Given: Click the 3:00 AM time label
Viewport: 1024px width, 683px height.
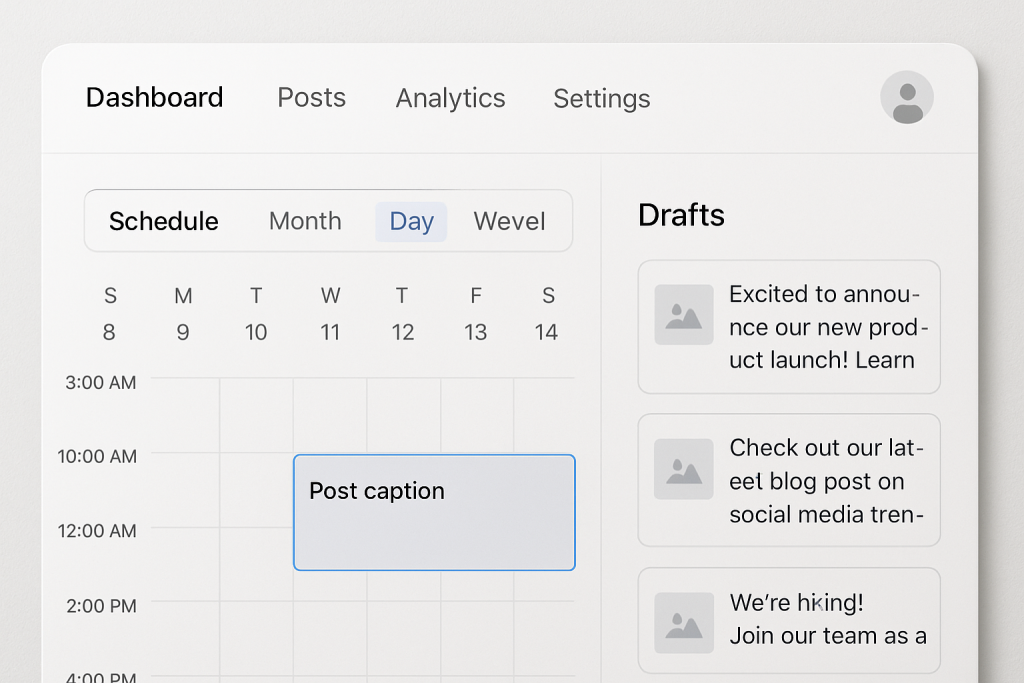Looking at the screenshot, I should coord(101,383).
